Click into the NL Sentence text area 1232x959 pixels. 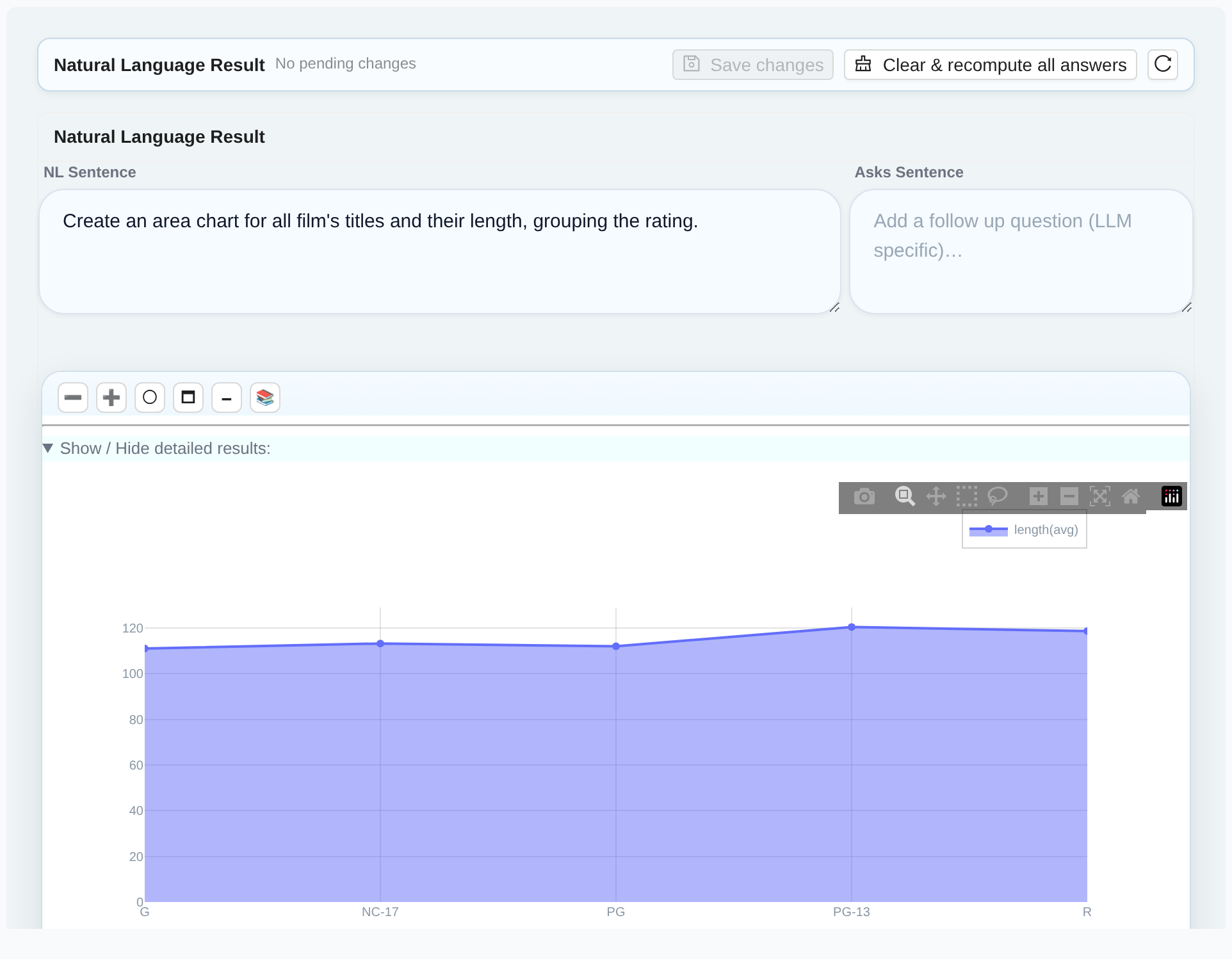click(x=440, y=251)
